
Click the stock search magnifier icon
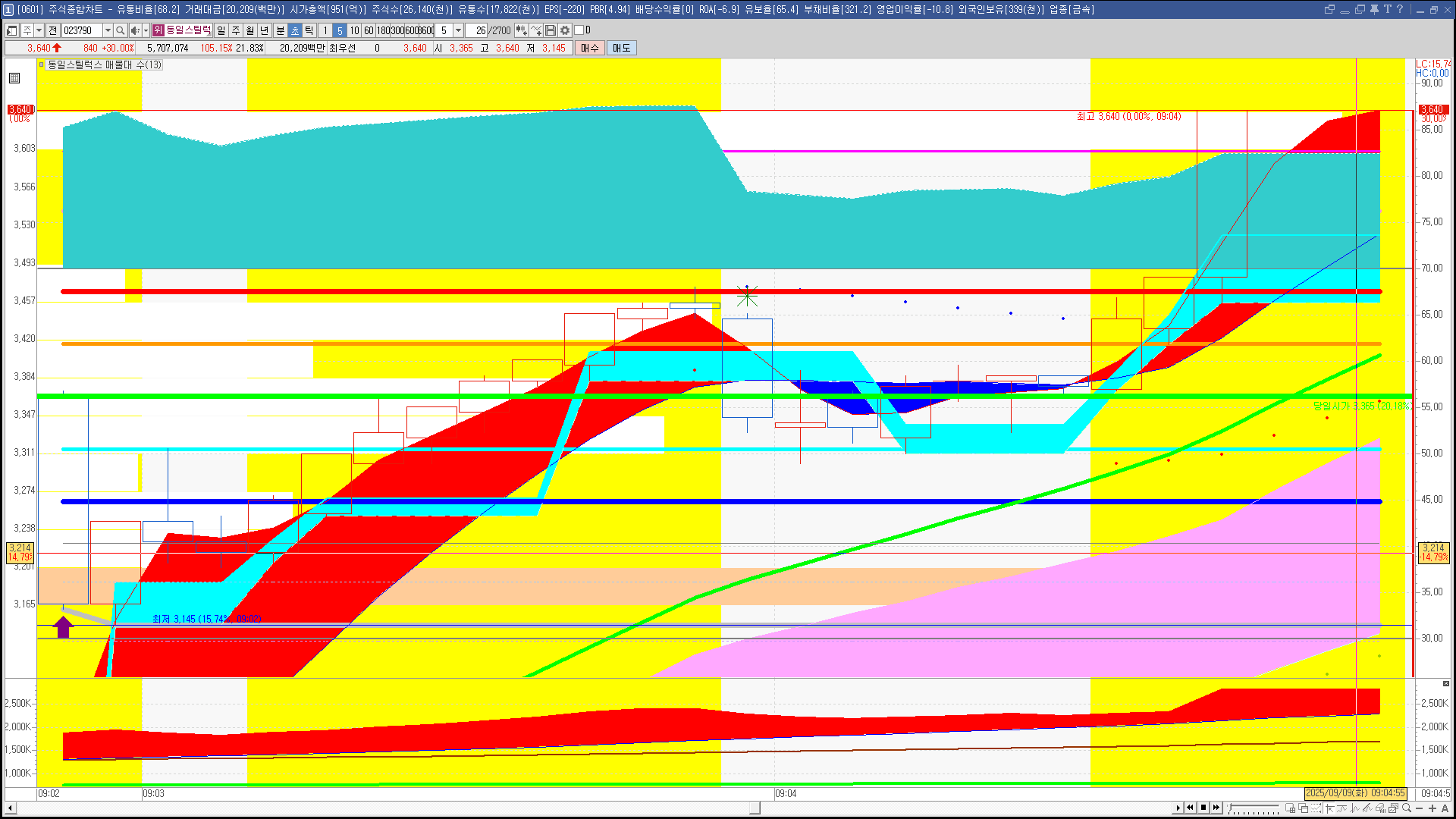[120, 30]
